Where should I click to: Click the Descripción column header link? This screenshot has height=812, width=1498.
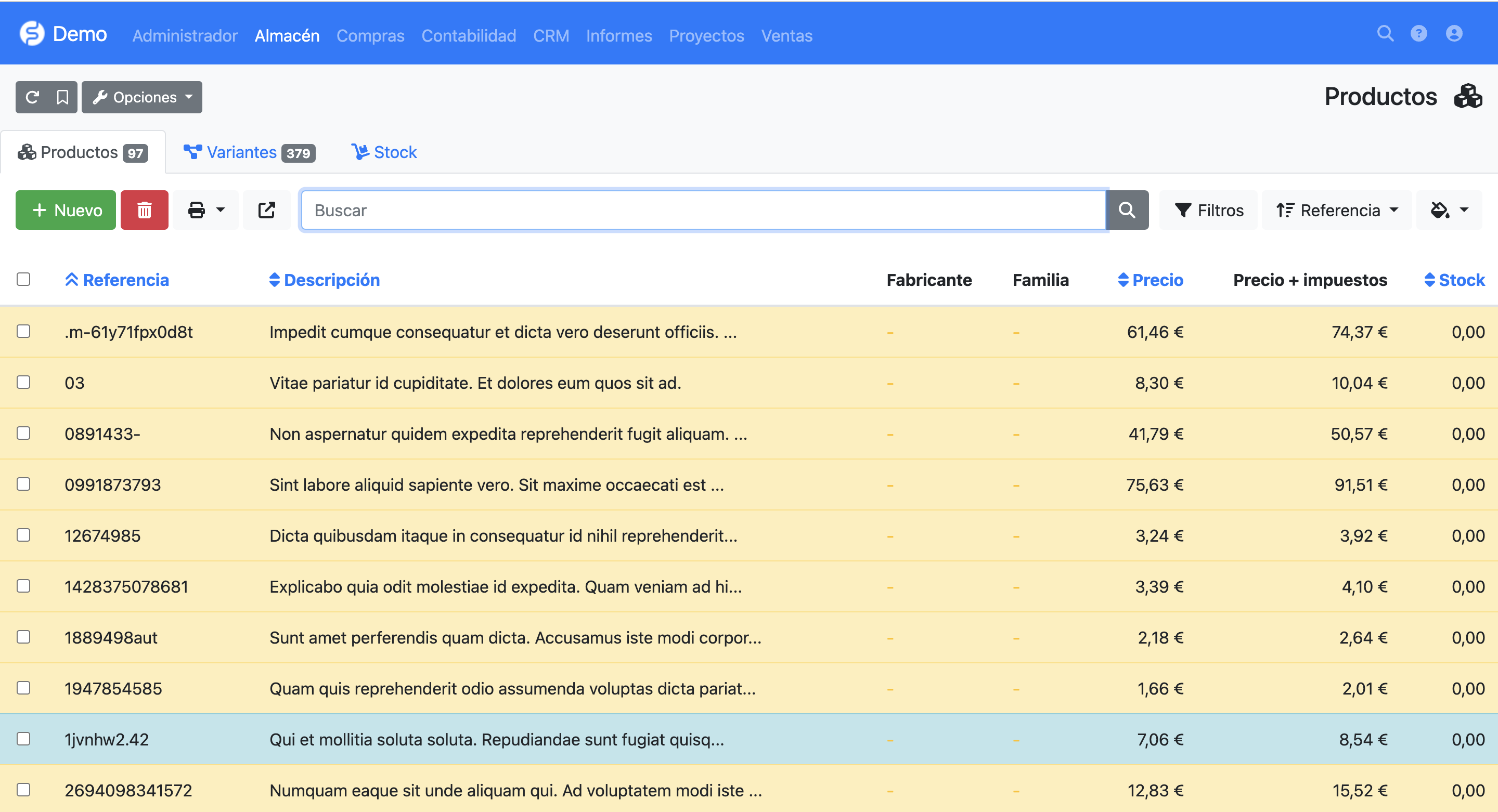331,280
